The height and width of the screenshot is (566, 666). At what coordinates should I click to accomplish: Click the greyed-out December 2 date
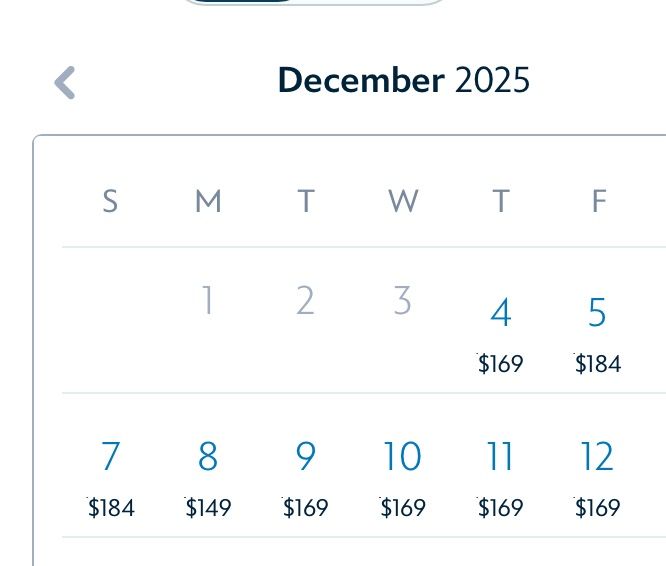(305, 300)
